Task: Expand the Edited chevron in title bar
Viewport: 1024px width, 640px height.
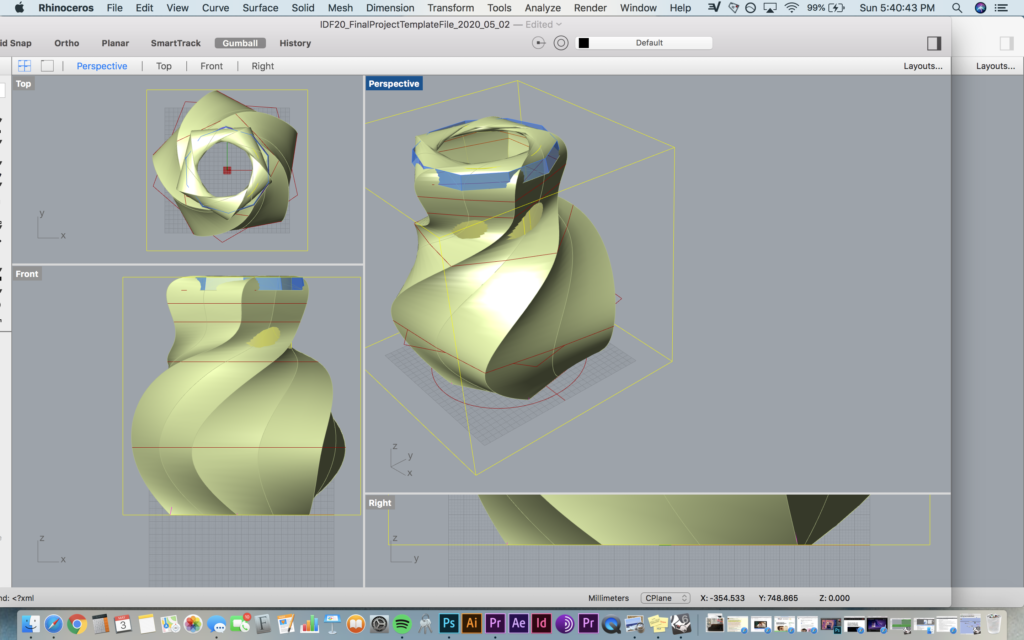Action: click(x=558, y=24)
